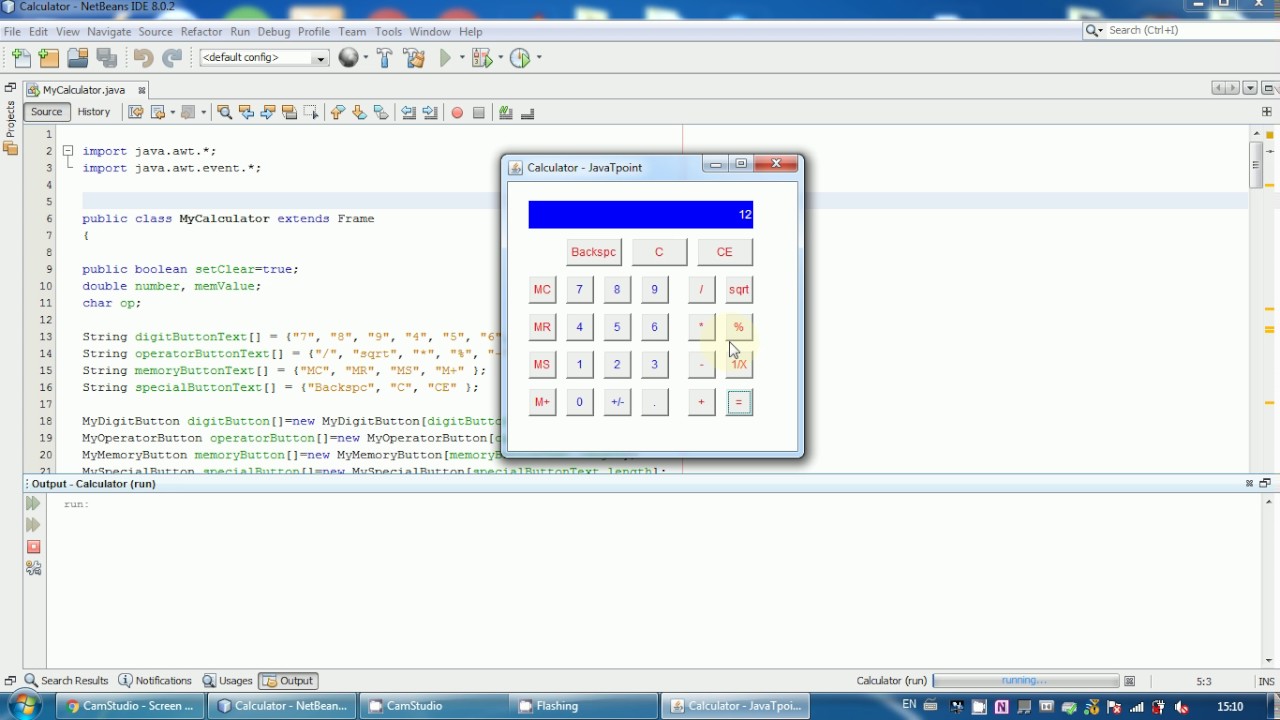The image size is (1280, 720).
Task: Open the Search Results bottom tab
Action: pos(66,681)
